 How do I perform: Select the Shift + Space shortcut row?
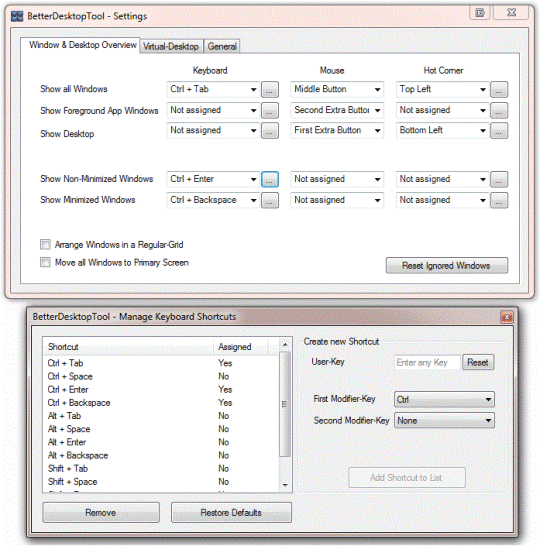coord(161,482)
